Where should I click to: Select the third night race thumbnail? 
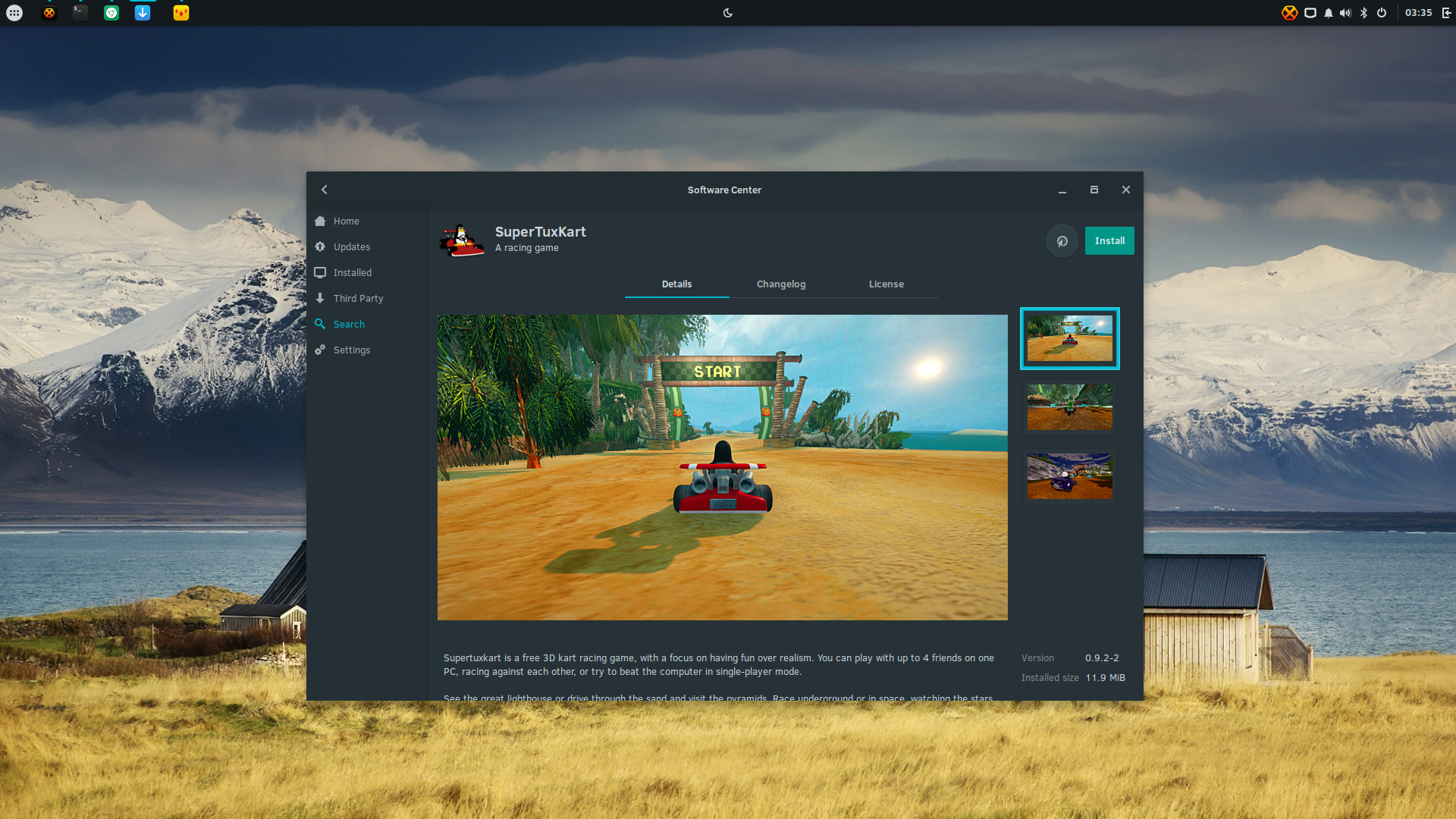tap(1069, 476)
